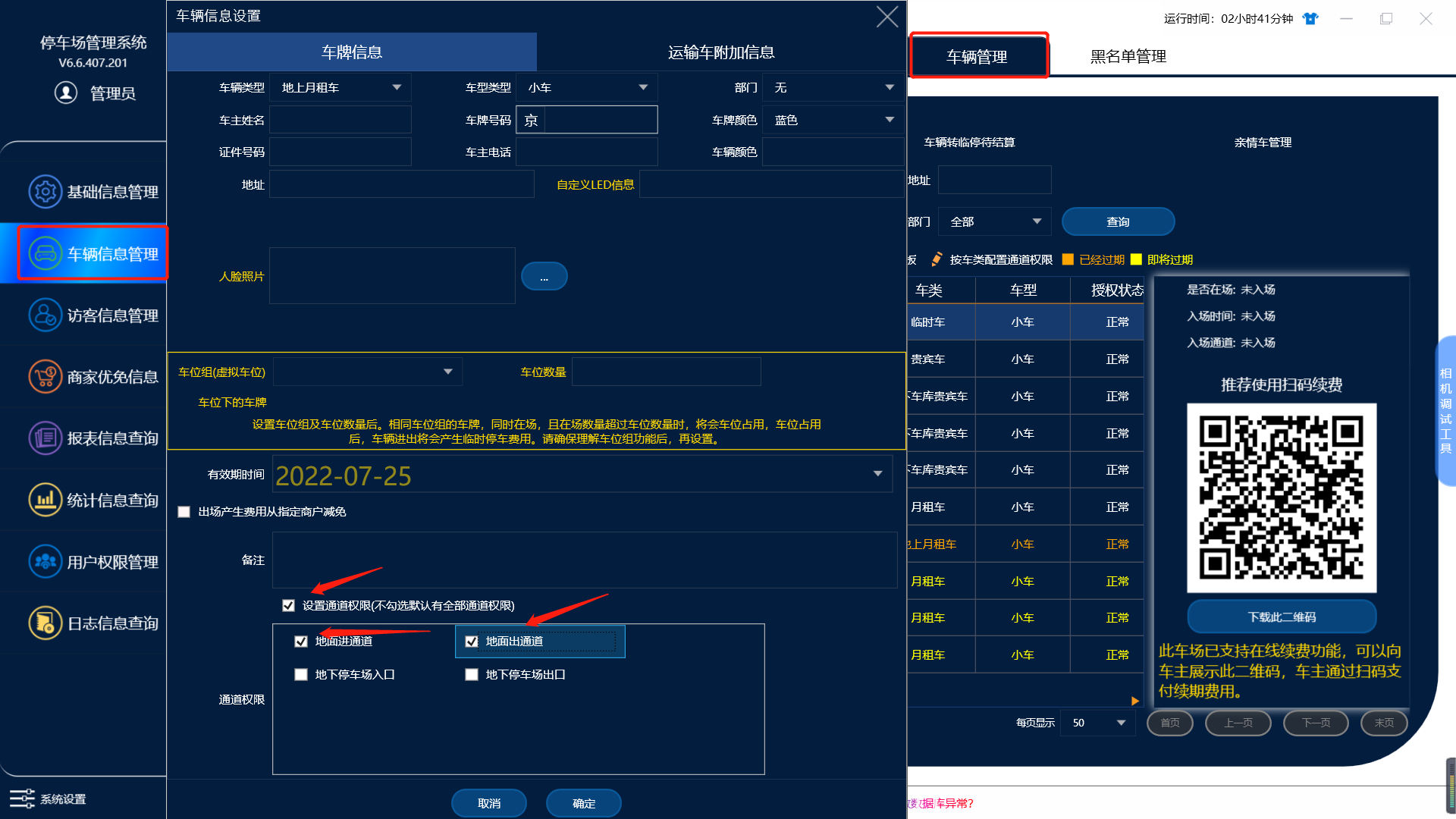The image size is (1456, 819).
Task: Enable 出场产生费用从指定商户减免 checkbox
Action: click(184, 512)
